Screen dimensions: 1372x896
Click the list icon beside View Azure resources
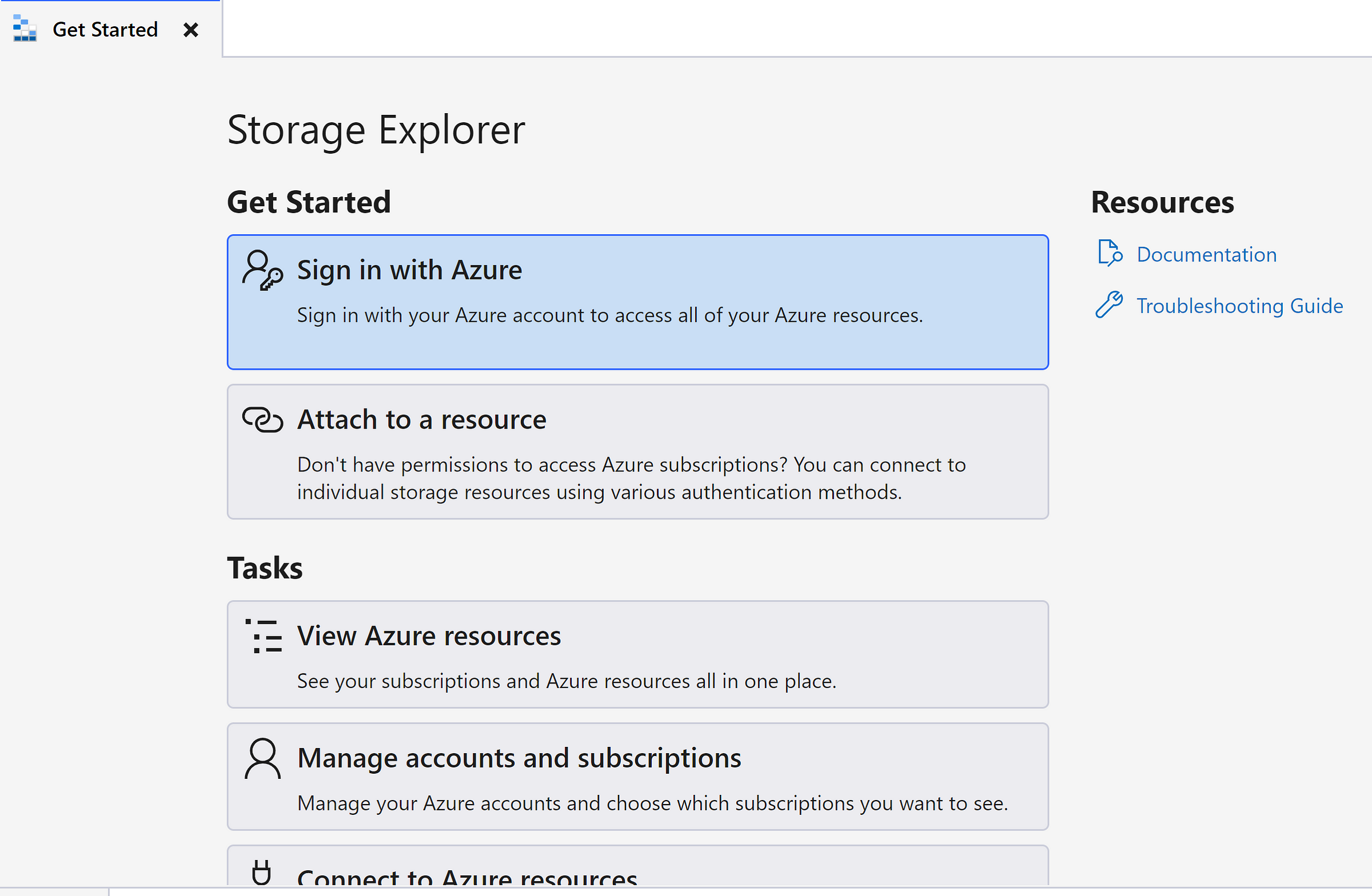click(x=264, y=636)
